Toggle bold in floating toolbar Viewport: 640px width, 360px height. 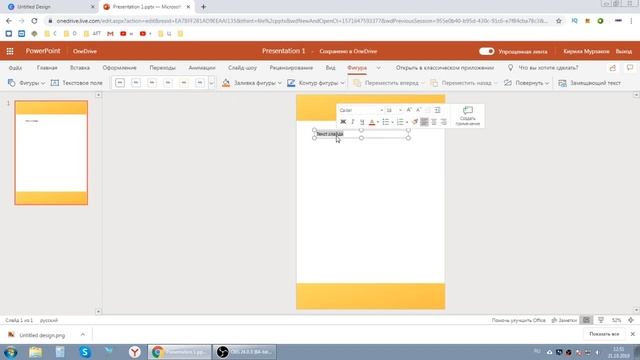pos(343,122)
